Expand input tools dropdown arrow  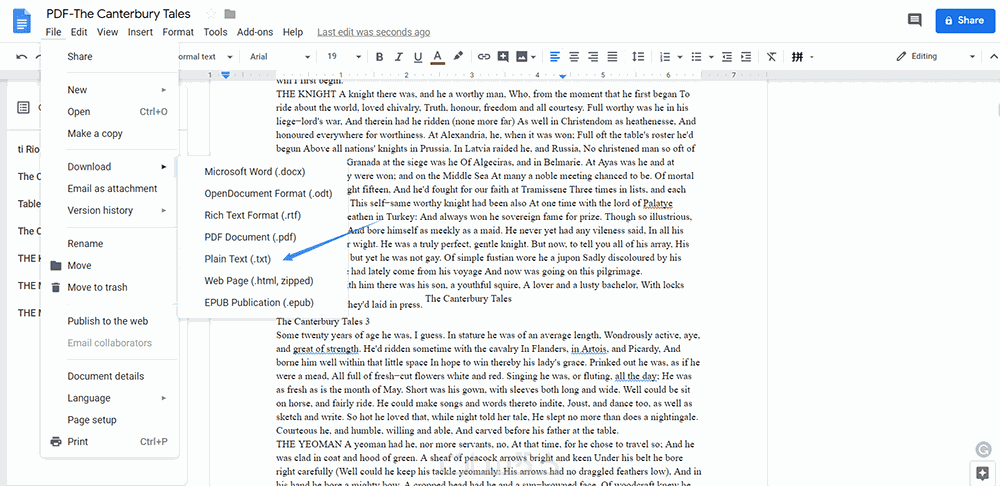(812, 57)
